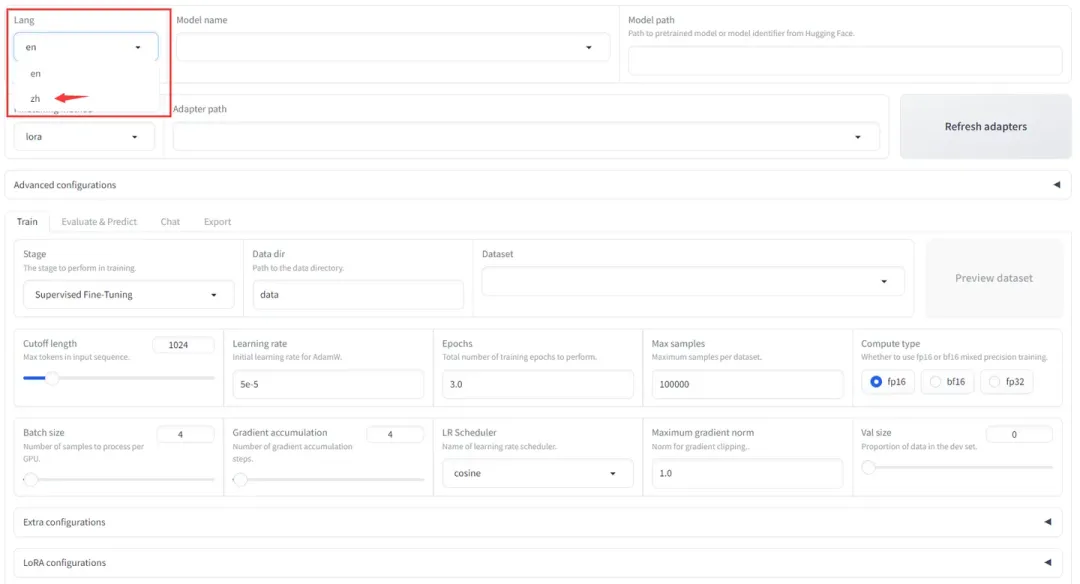Click the Advanced configurations collapse triangle
The image size is (1080, 584).
pos(1057,185)
